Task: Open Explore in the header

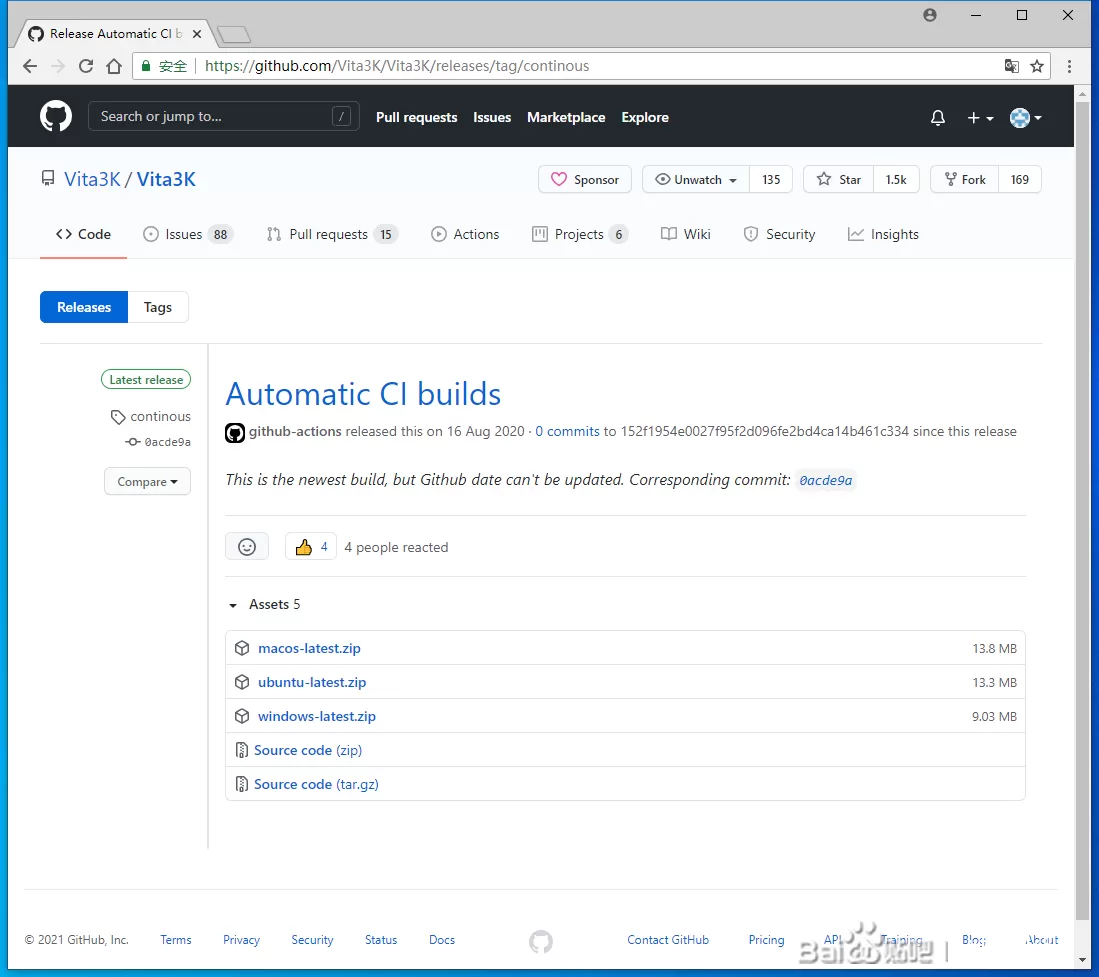Action: pos(645,117)
